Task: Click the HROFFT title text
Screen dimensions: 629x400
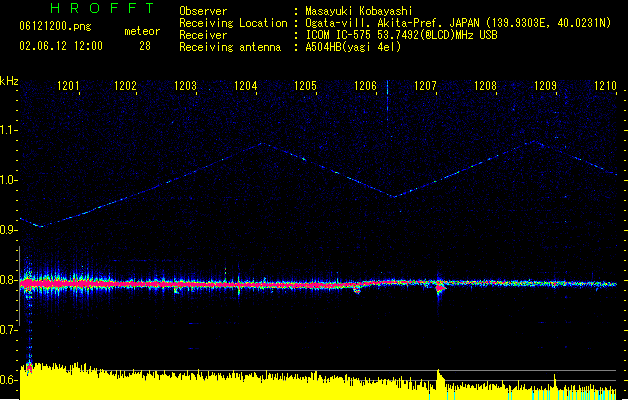Action: 102,8
